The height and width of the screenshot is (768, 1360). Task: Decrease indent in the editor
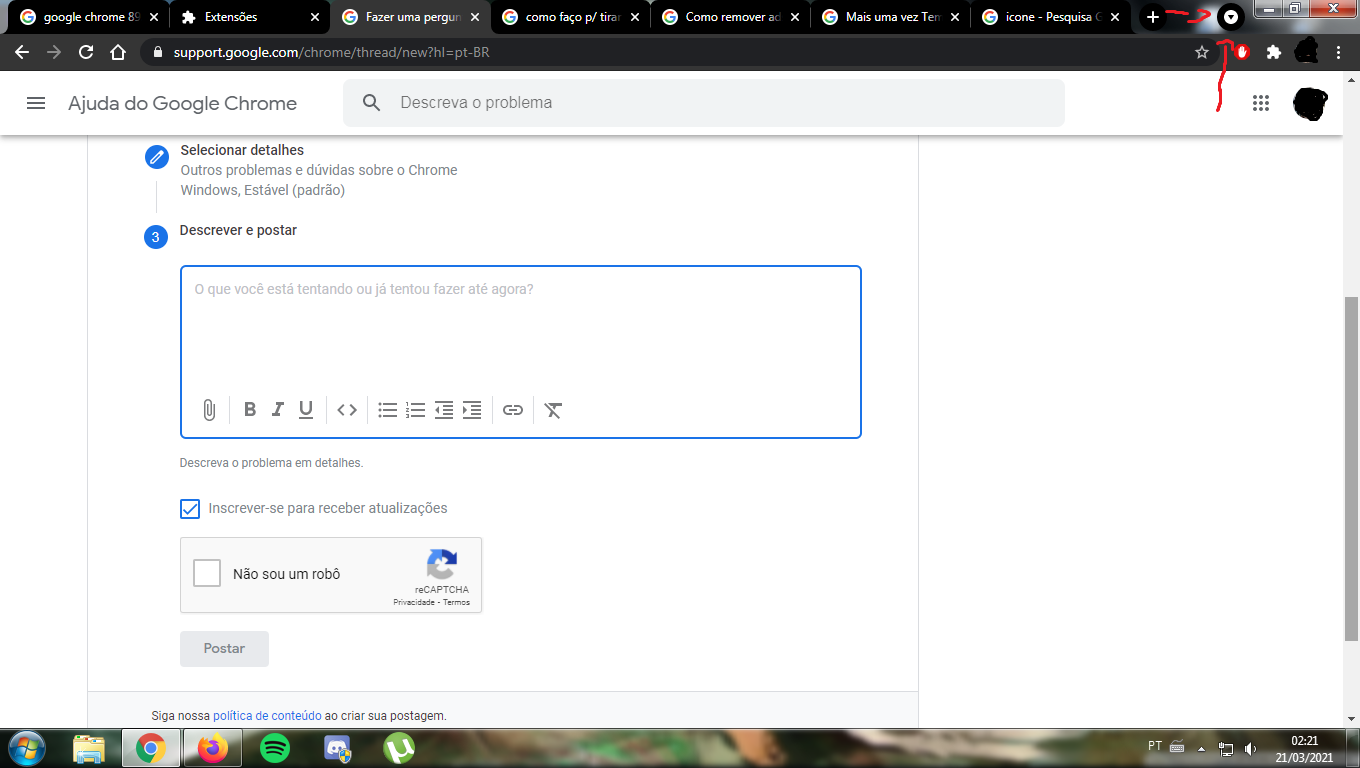(x=444, y=409)
